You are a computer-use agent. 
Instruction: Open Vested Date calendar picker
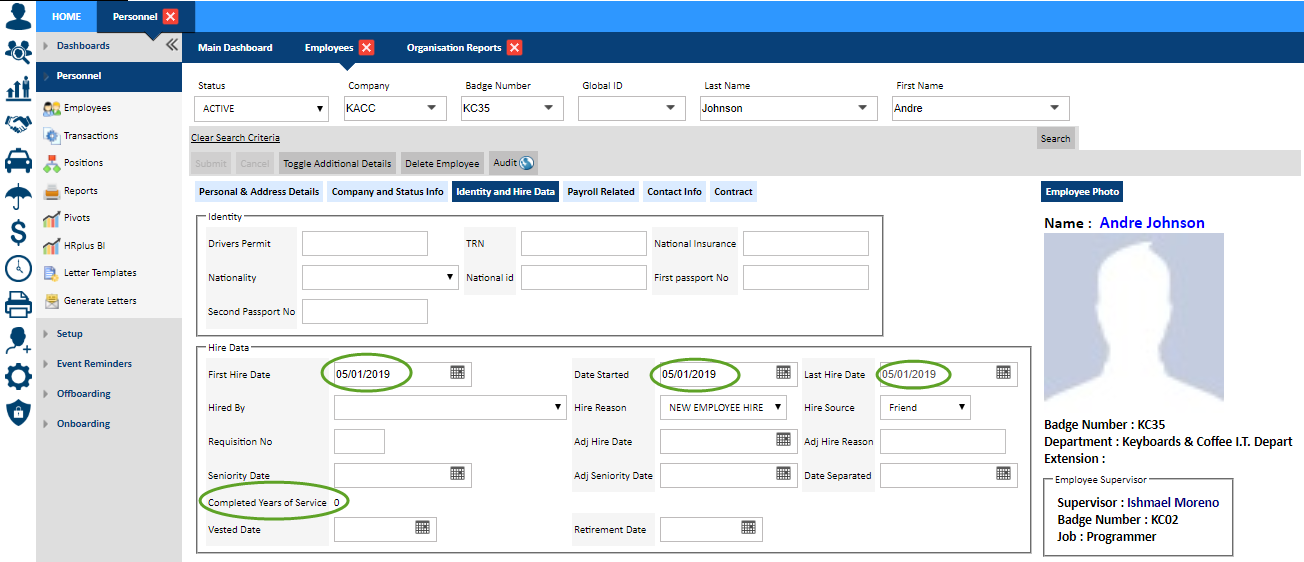[x=422, y=528]
